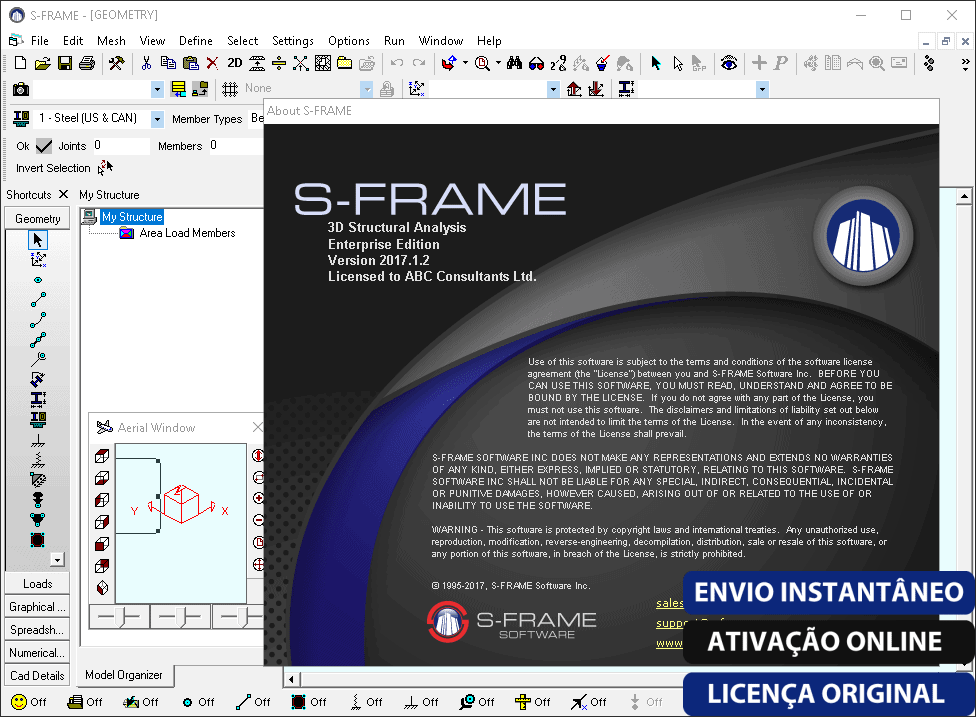The height and width of the screenshot is (717, 976).
Task: Expand toolbar overflow chevron at right
Action: tap(965, 63)
